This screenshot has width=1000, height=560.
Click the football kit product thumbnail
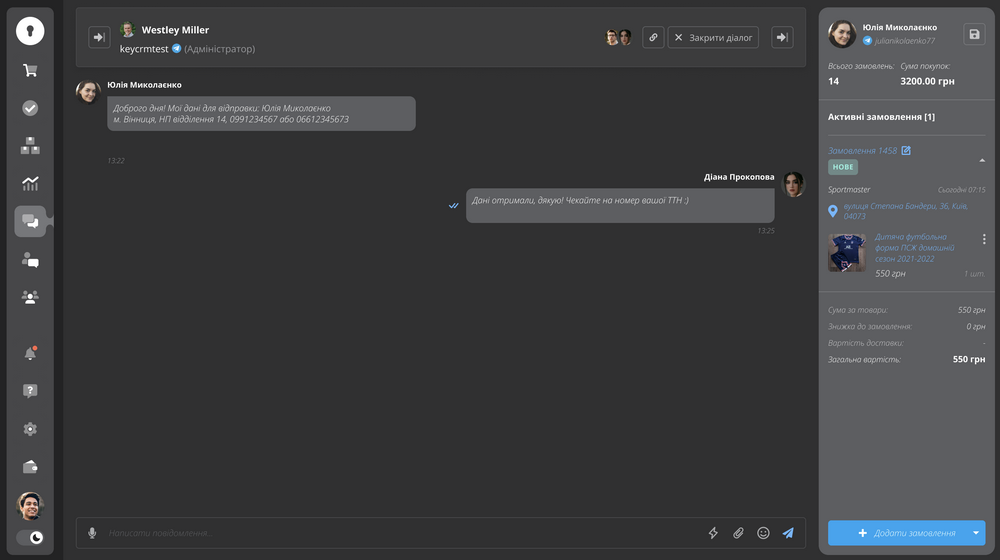pos(847,253)
